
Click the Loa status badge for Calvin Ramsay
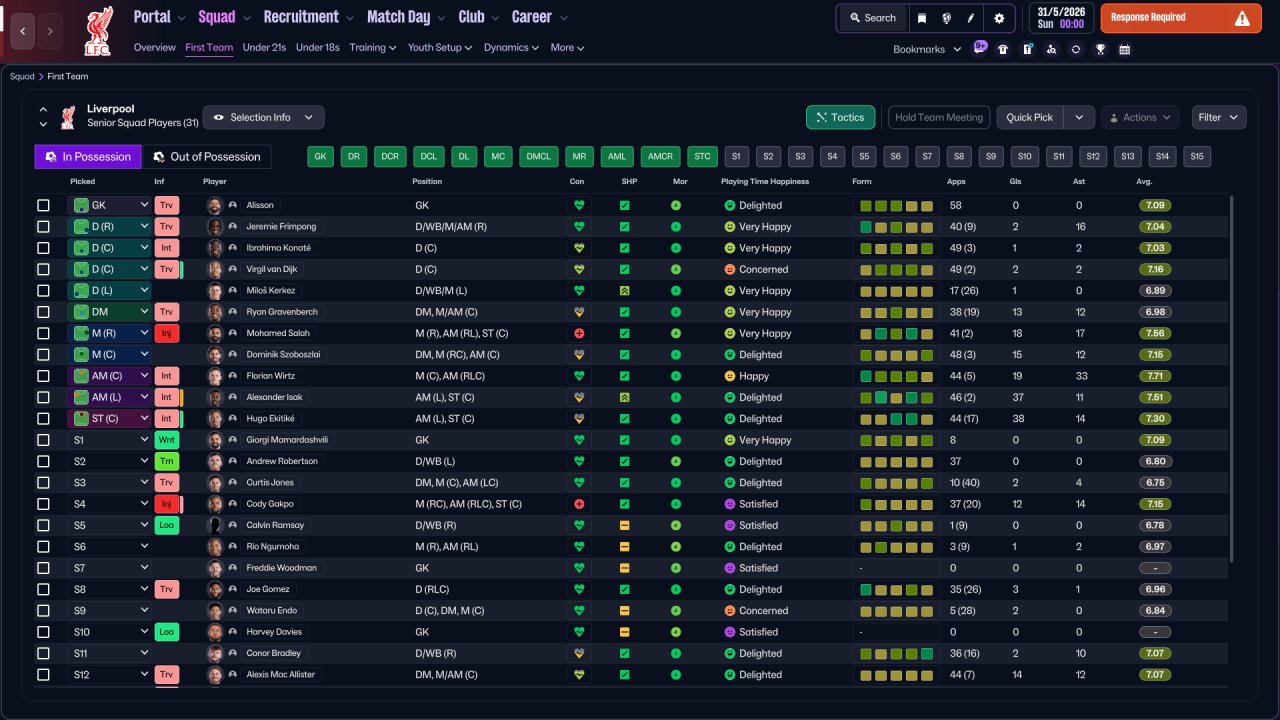coord(166,525)
